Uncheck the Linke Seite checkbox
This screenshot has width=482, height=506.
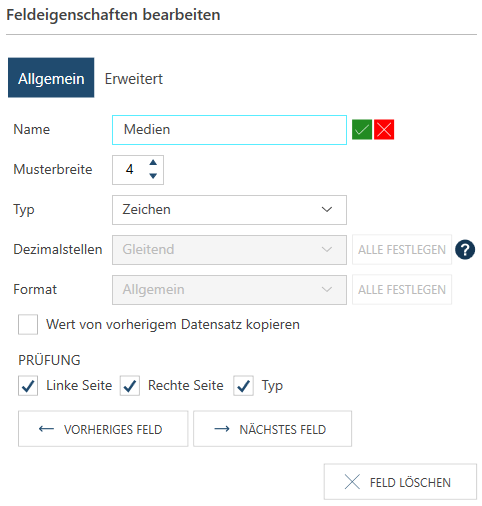(x=28, y=386)
